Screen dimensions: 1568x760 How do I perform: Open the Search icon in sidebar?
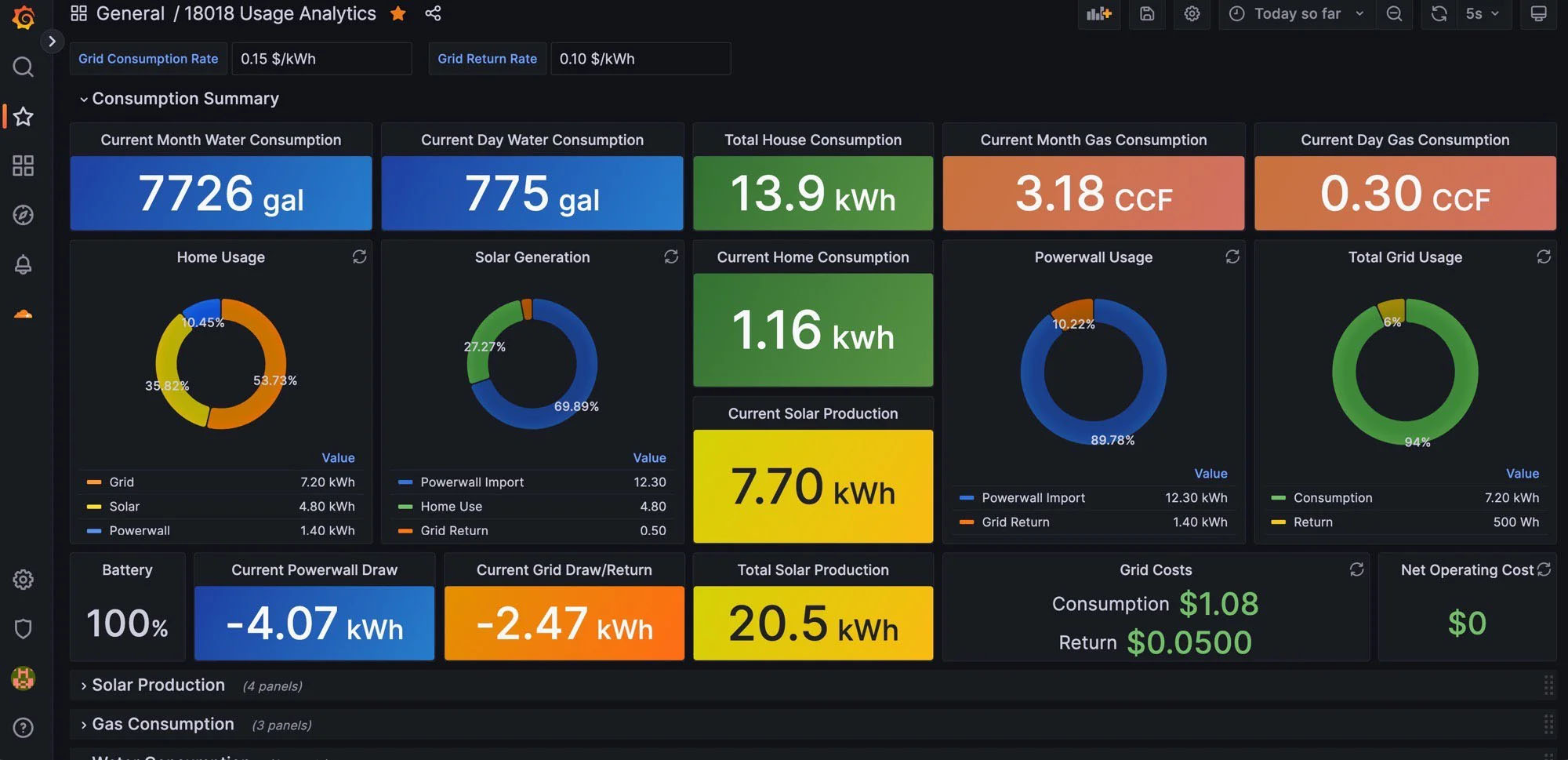(24, 67)
